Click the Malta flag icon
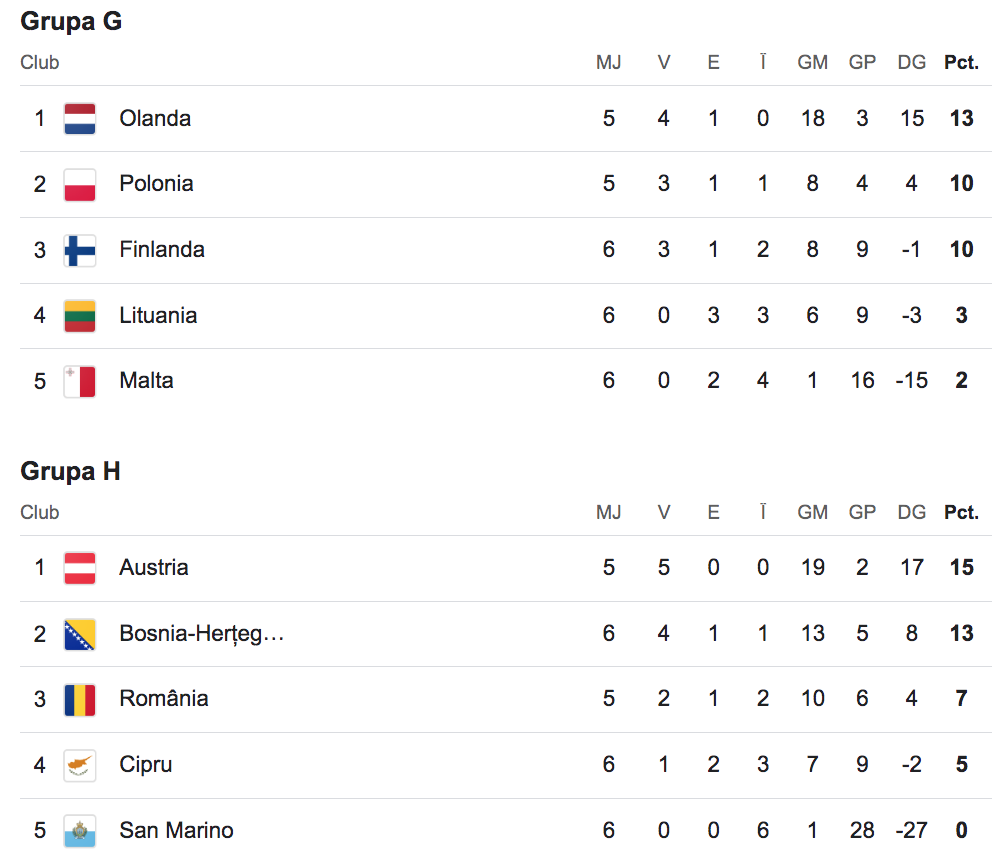This screenshot has height=864, width=992. click(80, 381)
